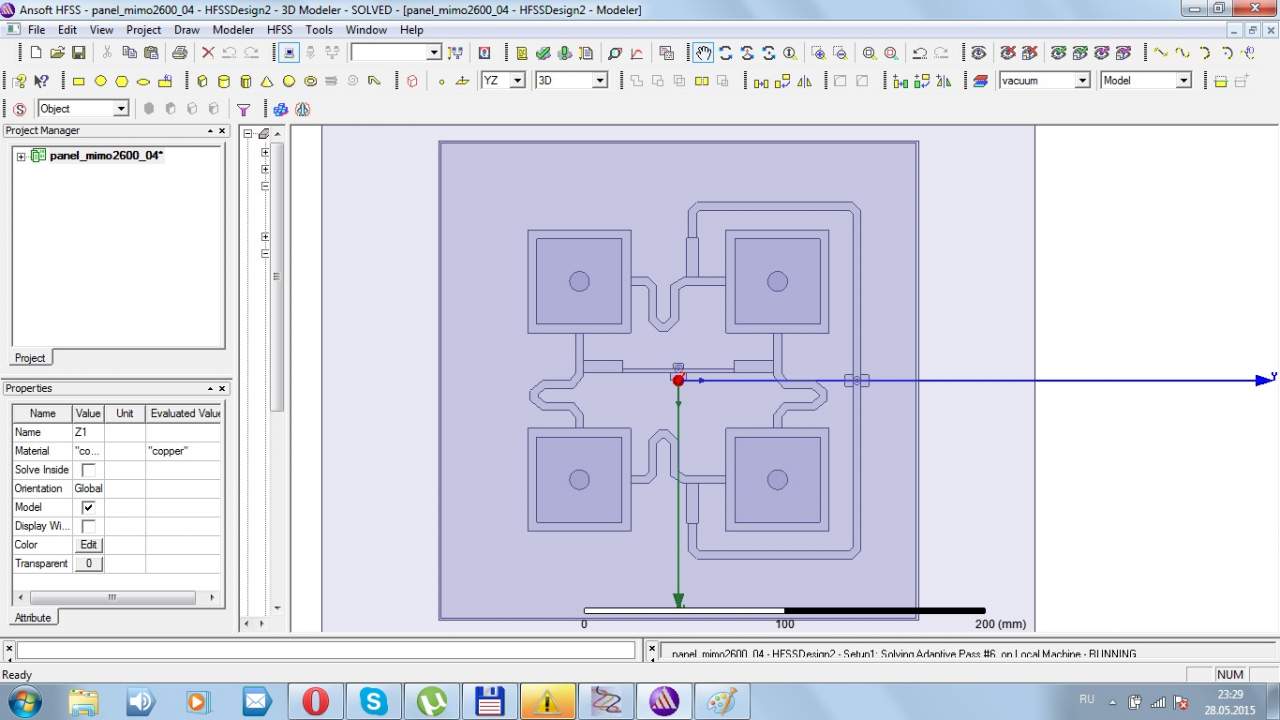Open the Object selection mode dropdown

tap(121, 109)
